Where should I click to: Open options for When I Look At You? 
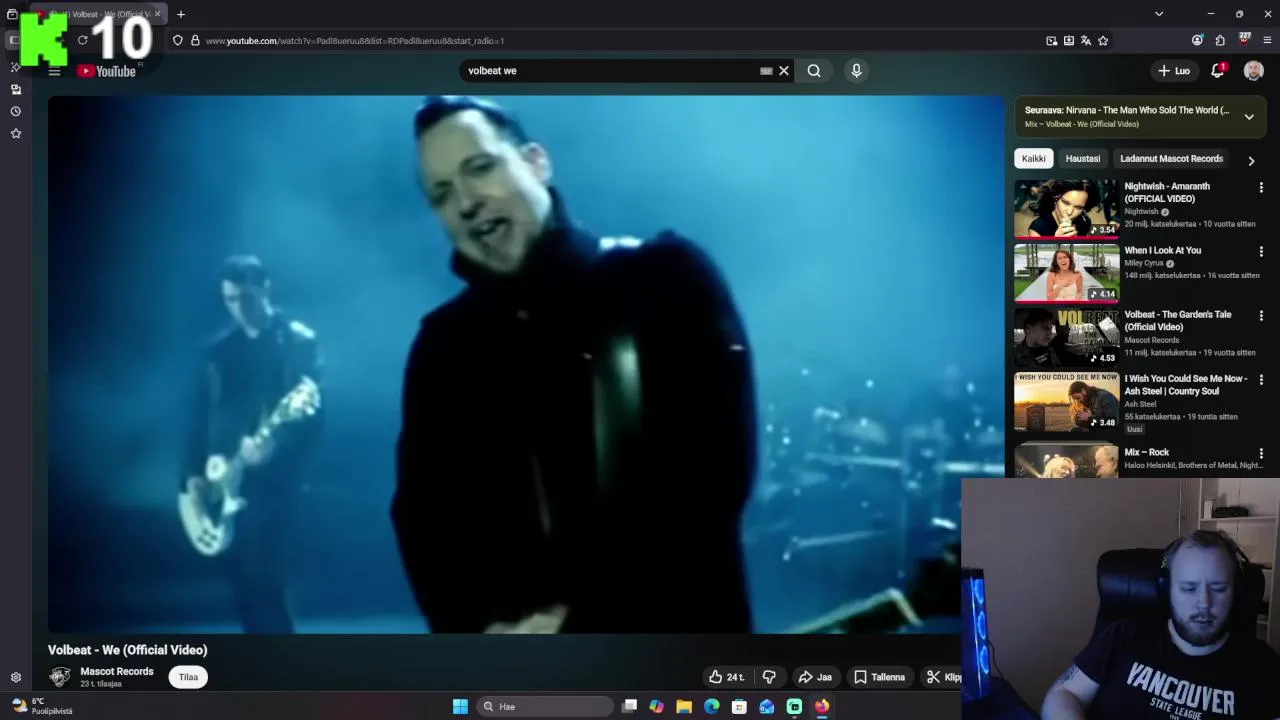(1261, 252)
